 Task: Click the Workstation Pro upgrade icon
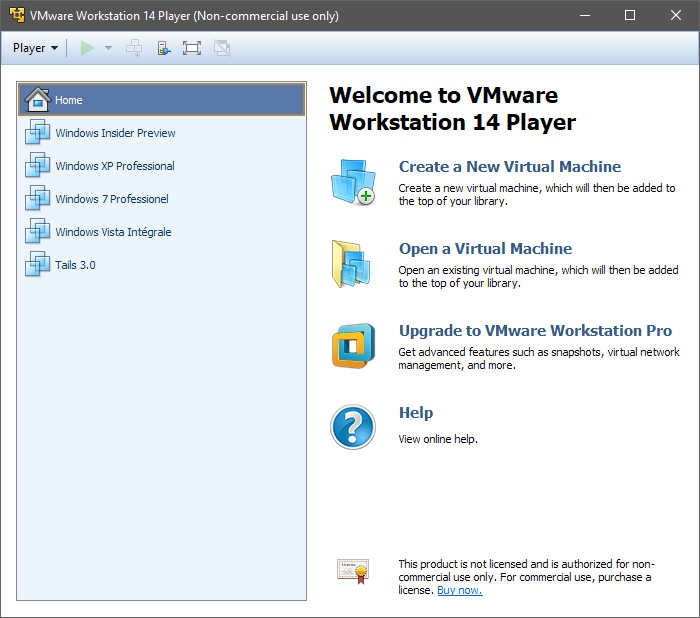(354, 346)
